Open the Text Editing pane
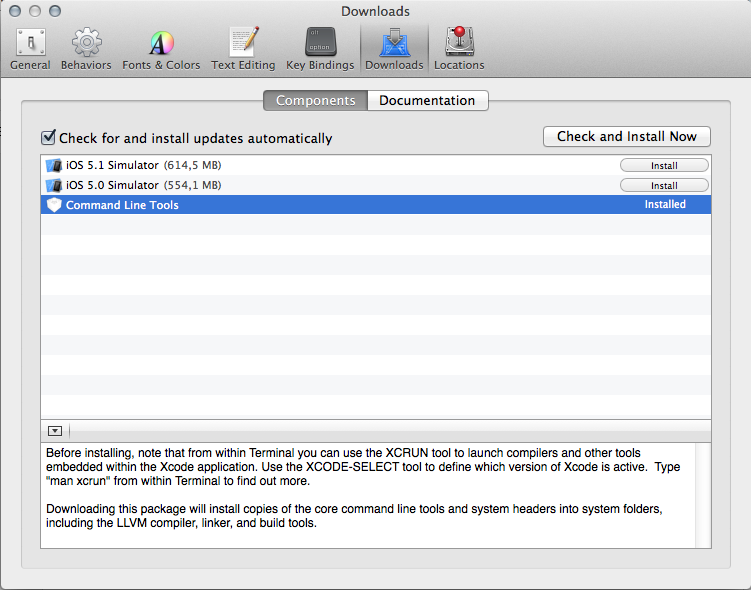Screen dimensions: 751x590 (x=243, y=48)
